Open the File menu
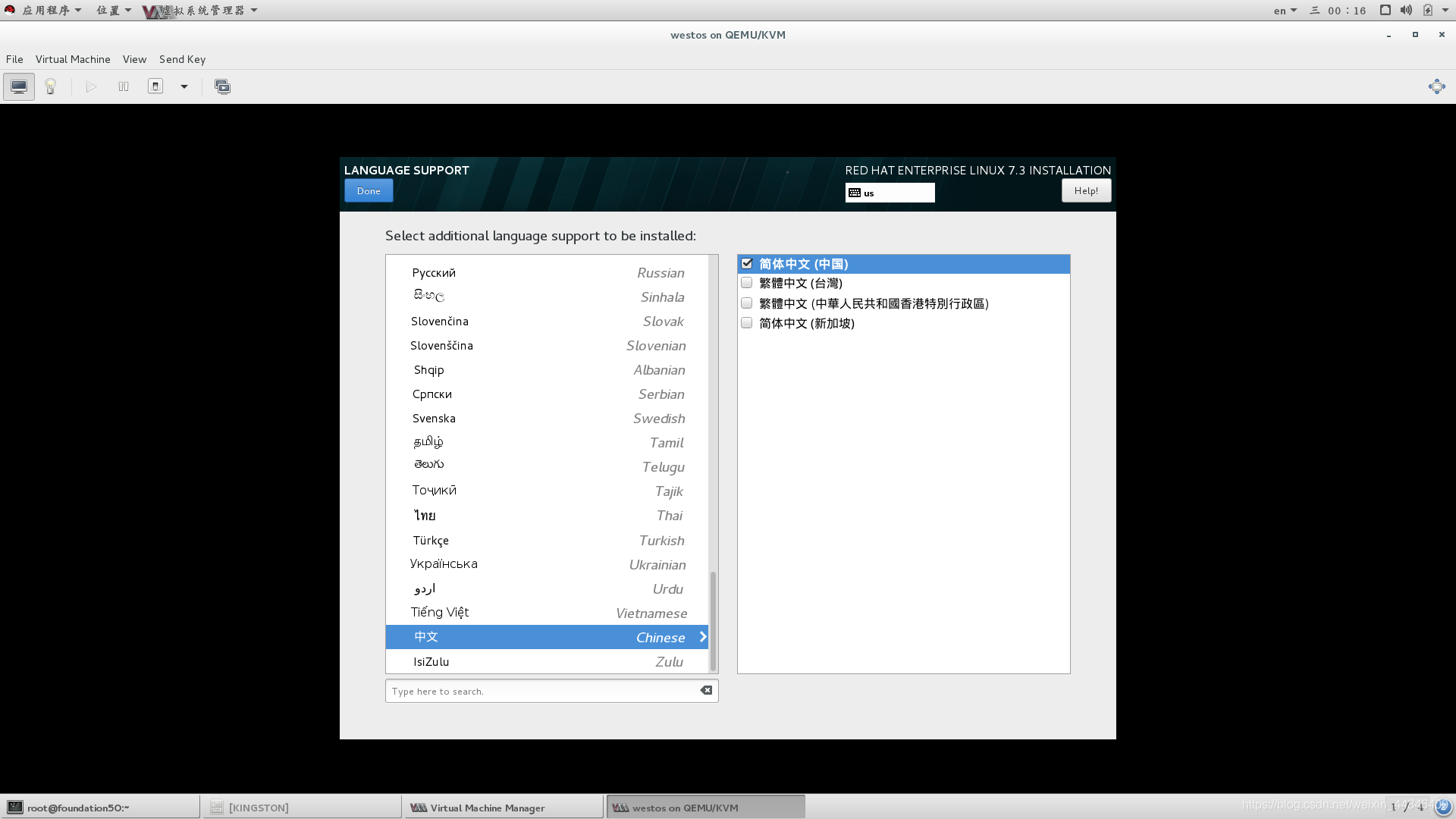 [14, 59]
